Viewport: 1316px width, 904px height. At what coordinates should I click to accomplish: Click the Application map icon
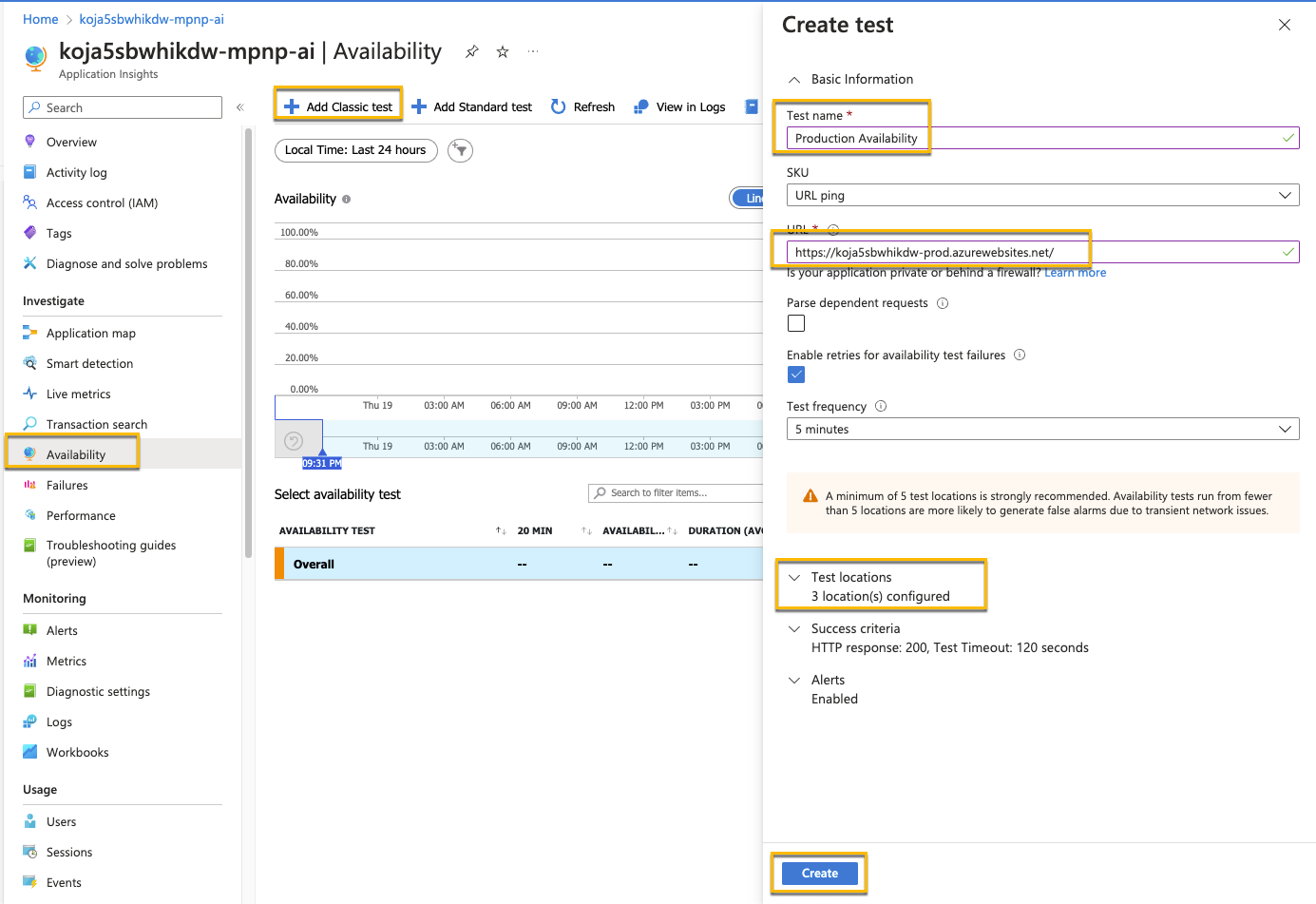30,333
